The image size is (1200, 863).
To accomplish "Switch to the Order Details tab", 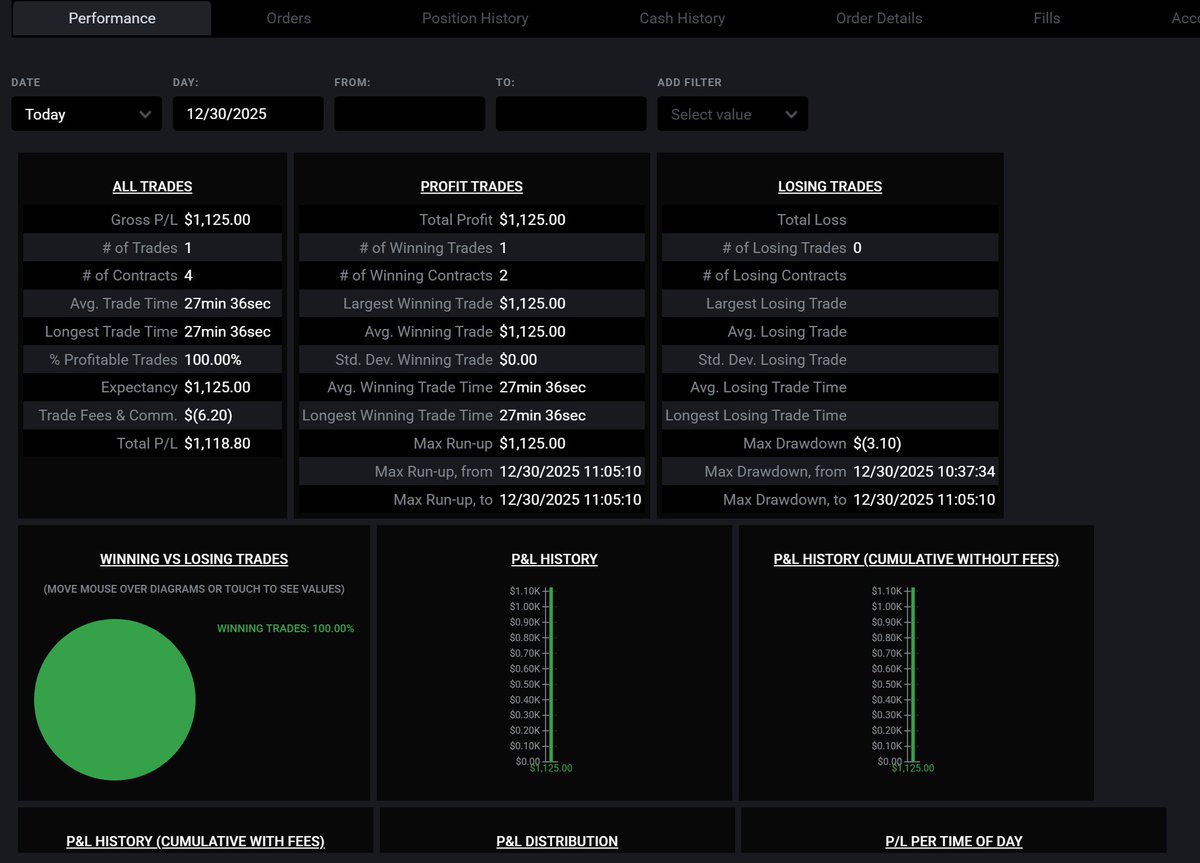I will [878, 18].
